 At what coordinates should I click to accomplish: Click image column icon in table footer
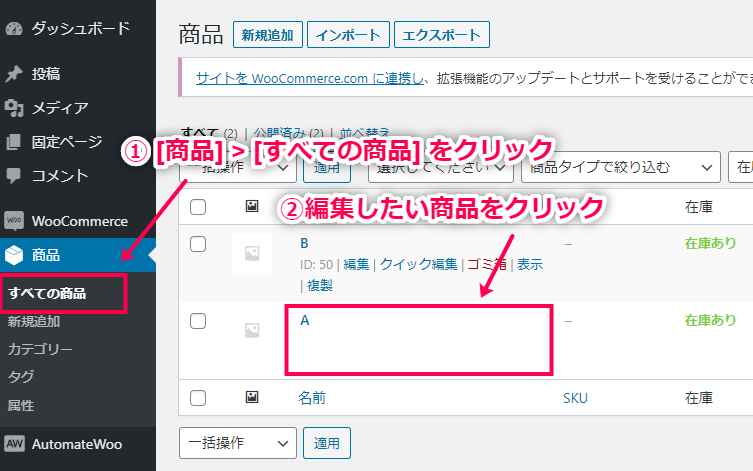click(252, 397)
